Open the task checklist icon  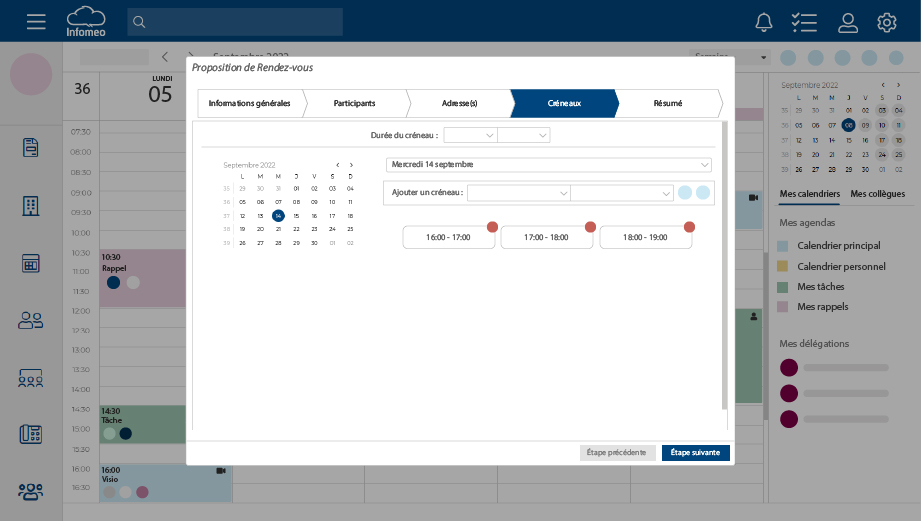[804, 22]
